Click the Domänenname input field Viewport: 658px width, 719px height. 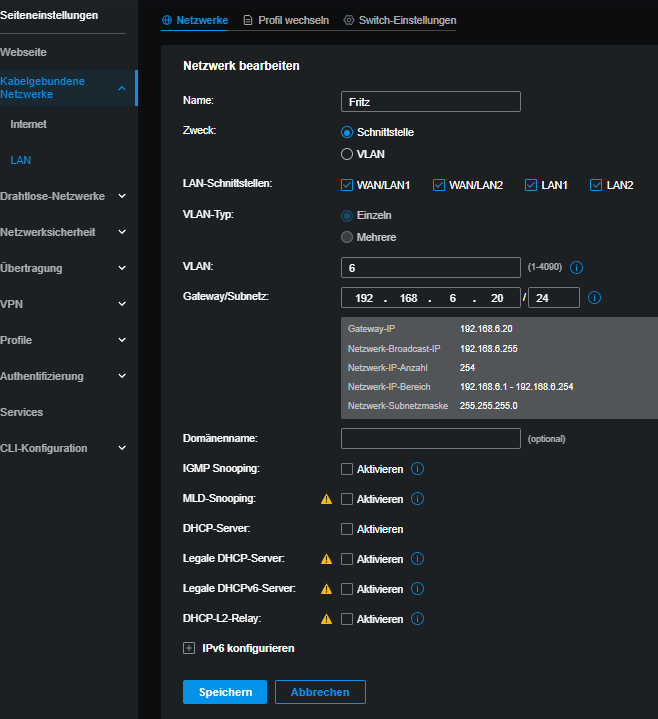(x=430, y=438)
